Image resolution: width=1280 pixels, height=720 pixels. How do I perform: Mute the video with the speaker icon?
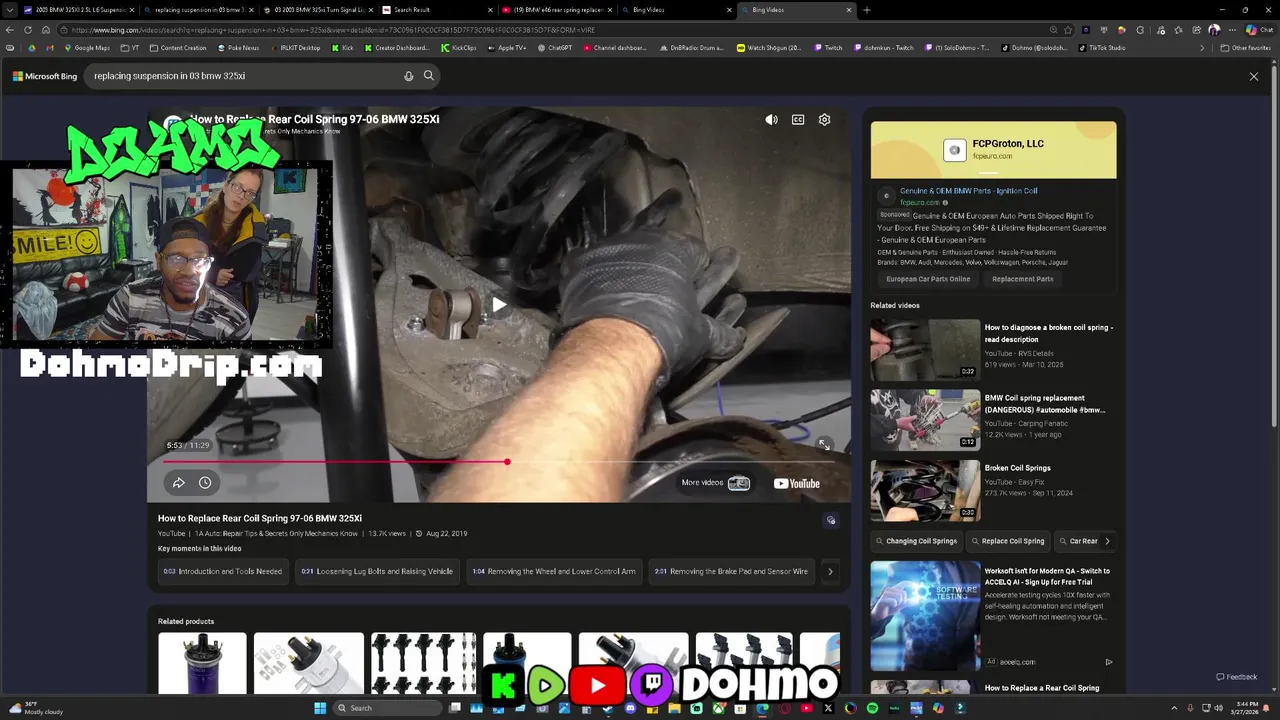pyautogui.click(x=771, y=120)
